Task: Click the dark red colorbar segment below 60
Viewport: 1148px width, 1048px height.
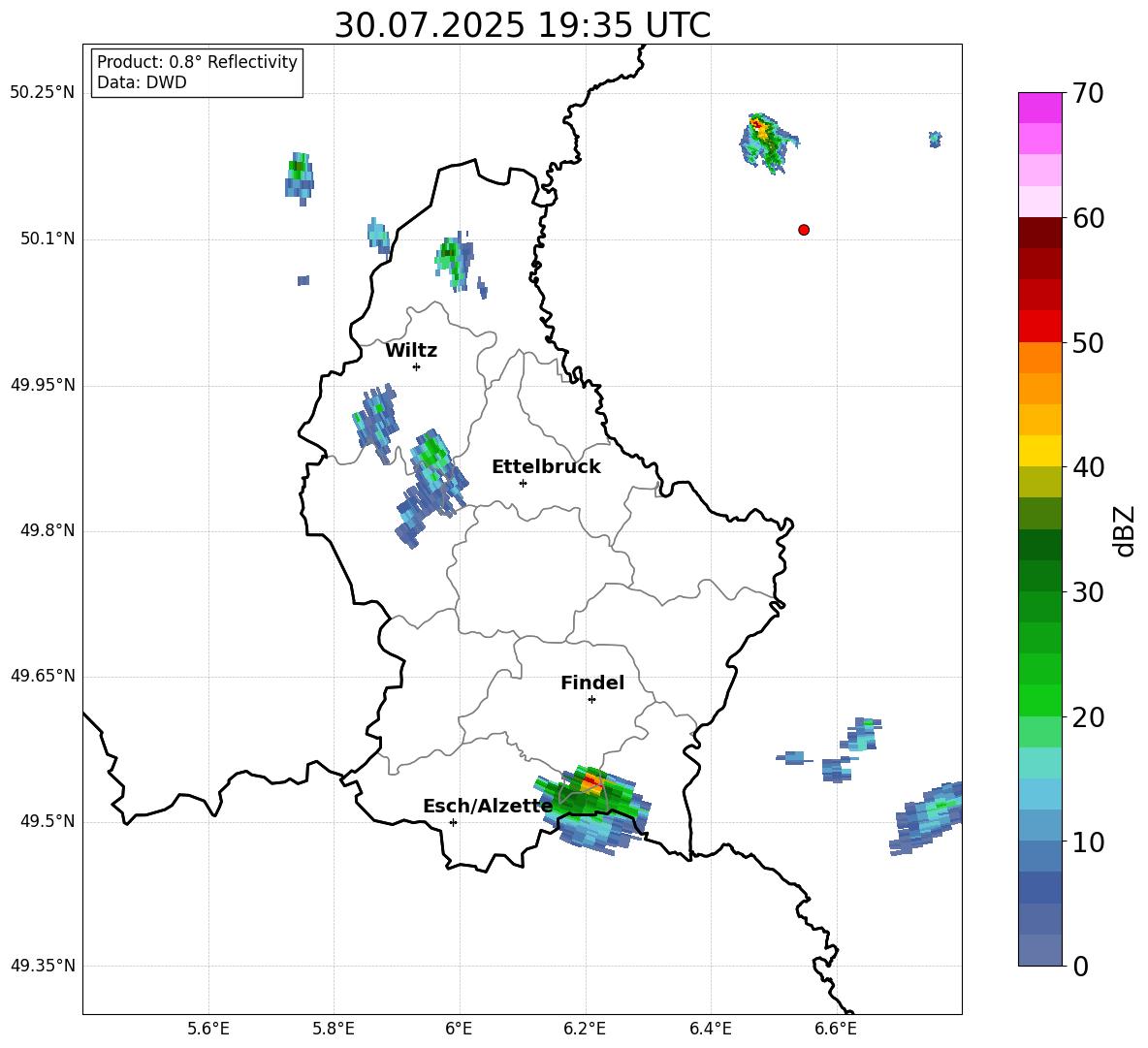Action: pos(1039,233)
